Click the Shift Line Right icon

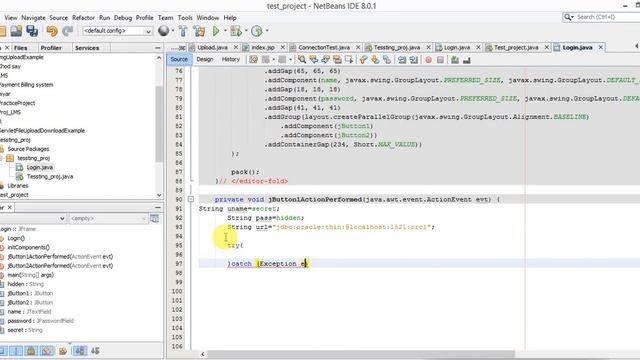point(414,60)
